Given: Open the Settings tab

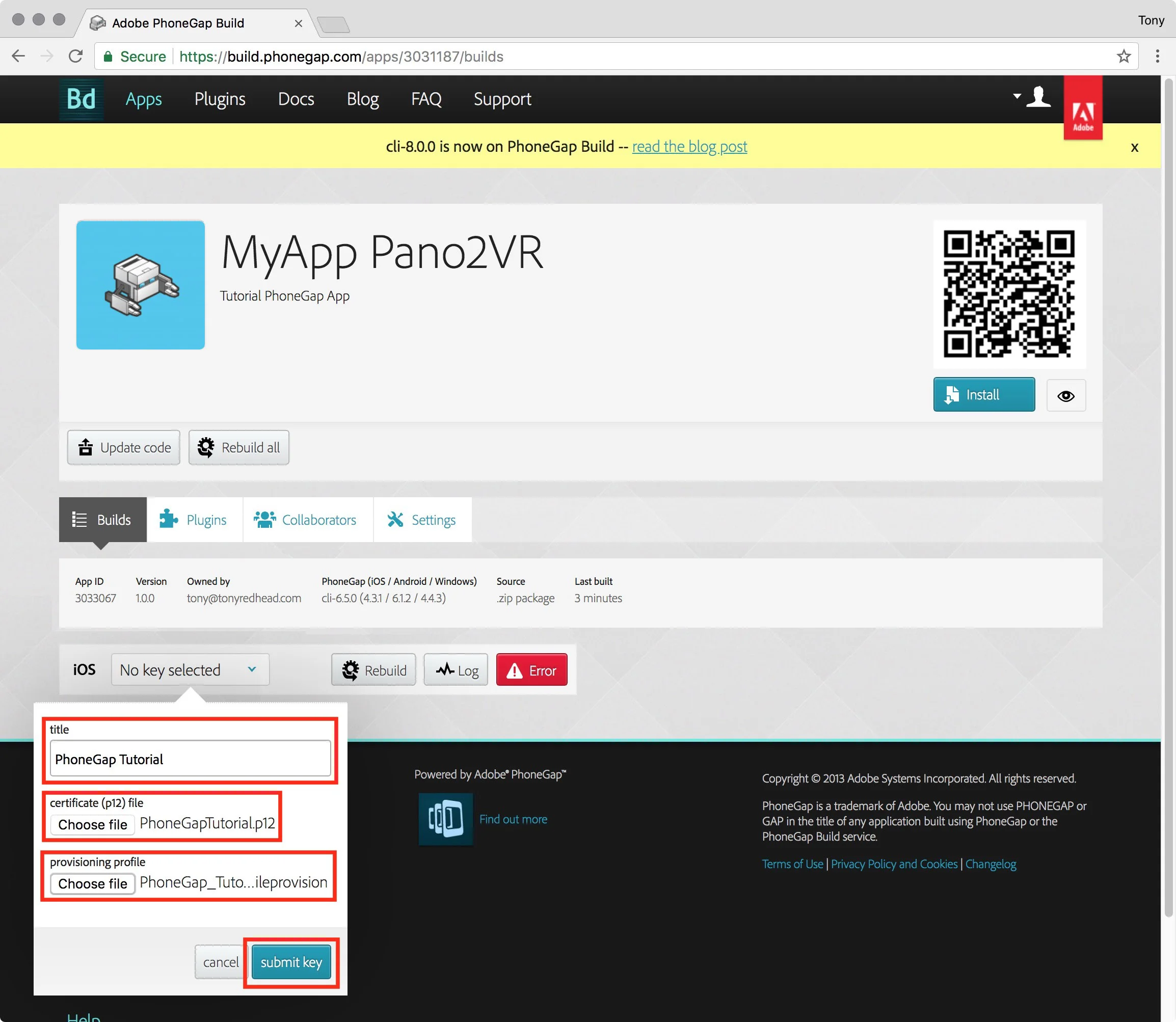Looking at the screenshot, I should pyautogui.click(x=422, y=520).
